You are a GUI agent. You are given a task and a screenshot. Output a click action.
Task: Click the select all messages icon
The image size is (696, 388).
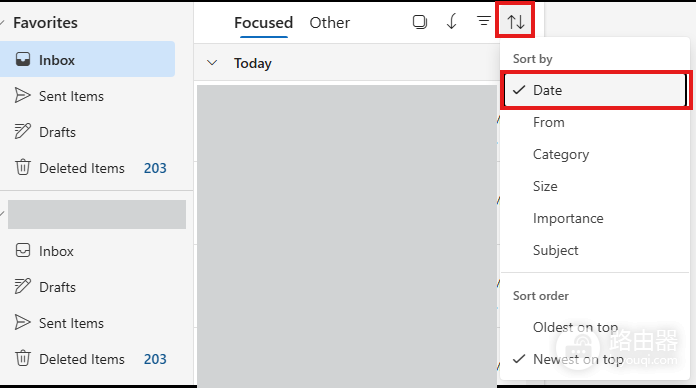[x=419, y=22]
